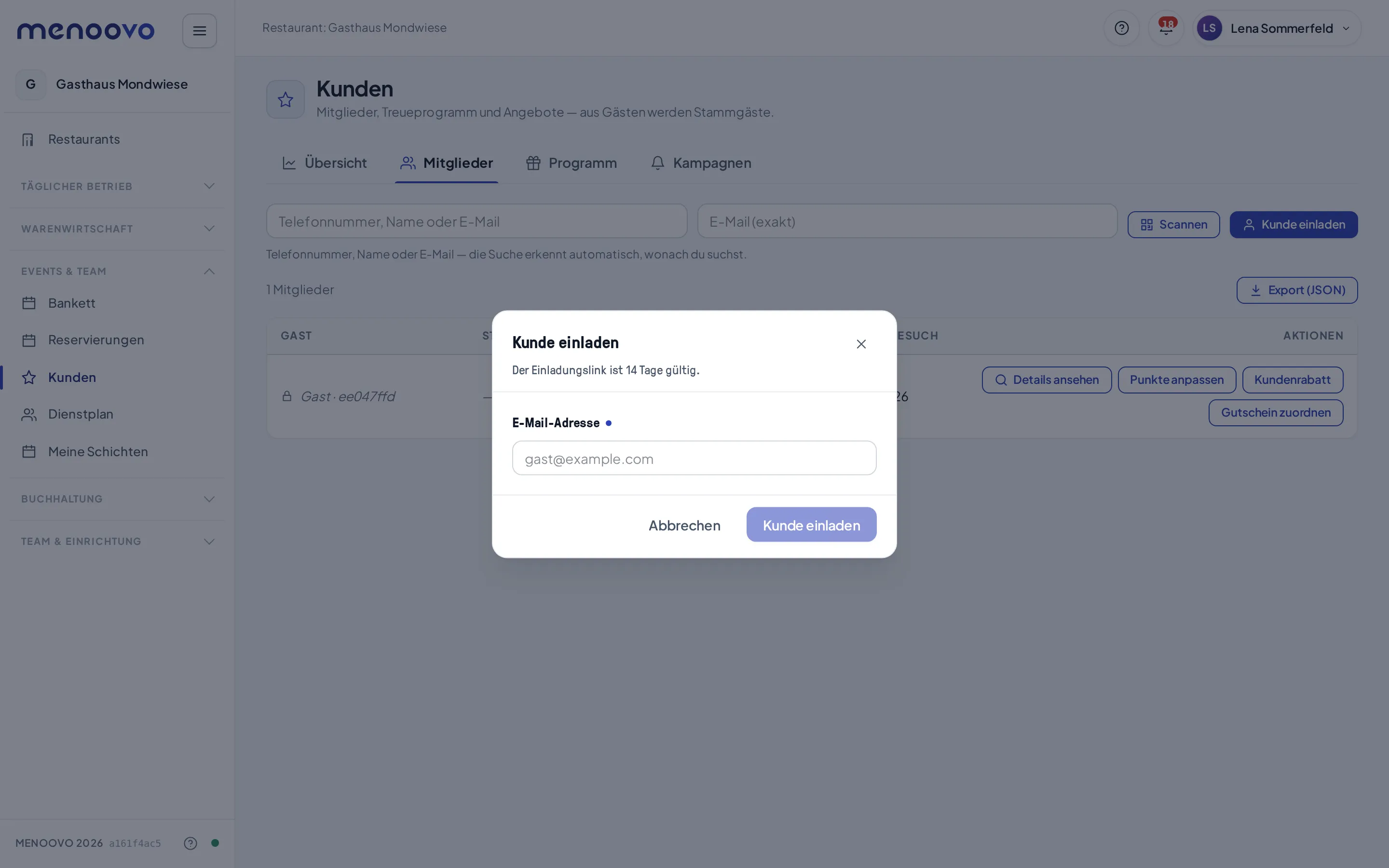Switch to the Programm tab
This screenshot has width=1389, height=868.
click(x=572, y=163)
